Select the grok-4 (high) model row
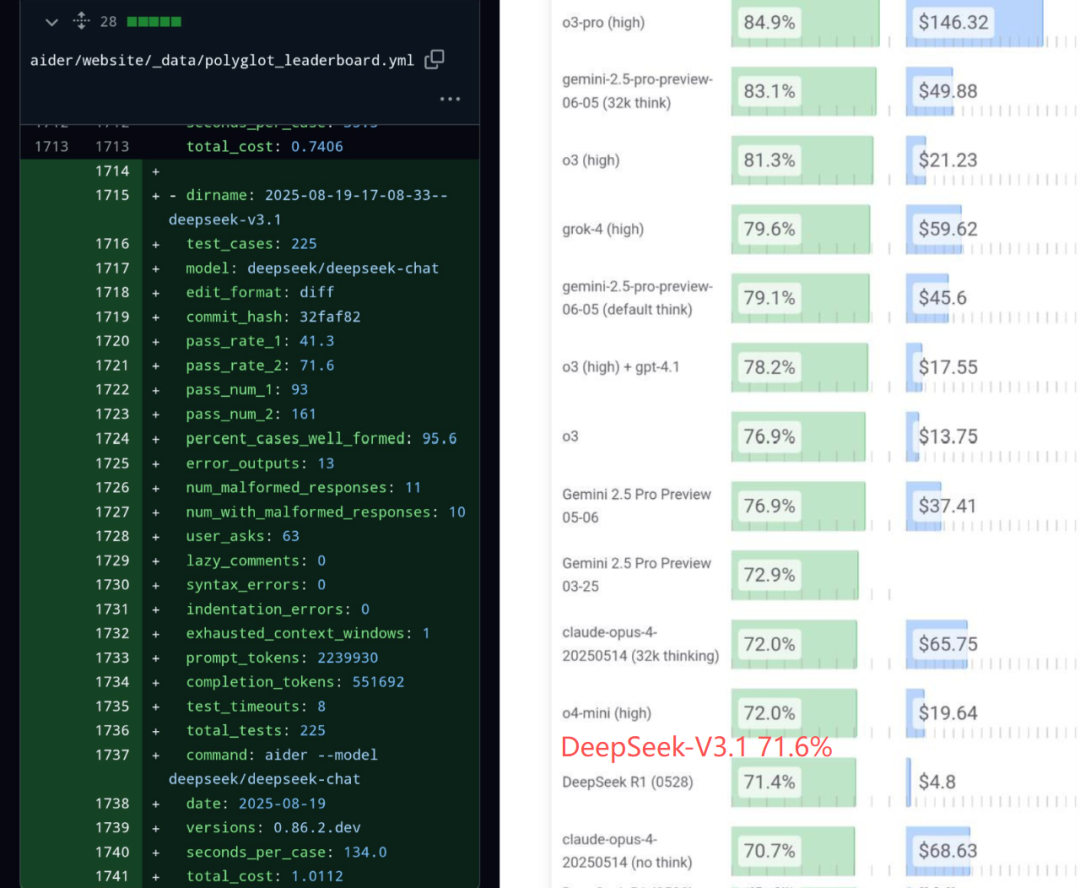Image resolution: width=1080 pixels, height=888 pixels. point(816,229)
